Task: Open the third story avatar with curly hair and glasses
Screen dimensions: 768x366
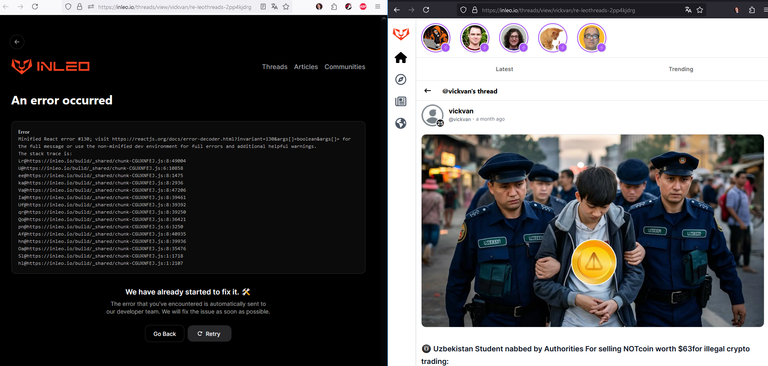Action: tap(513, 38)
